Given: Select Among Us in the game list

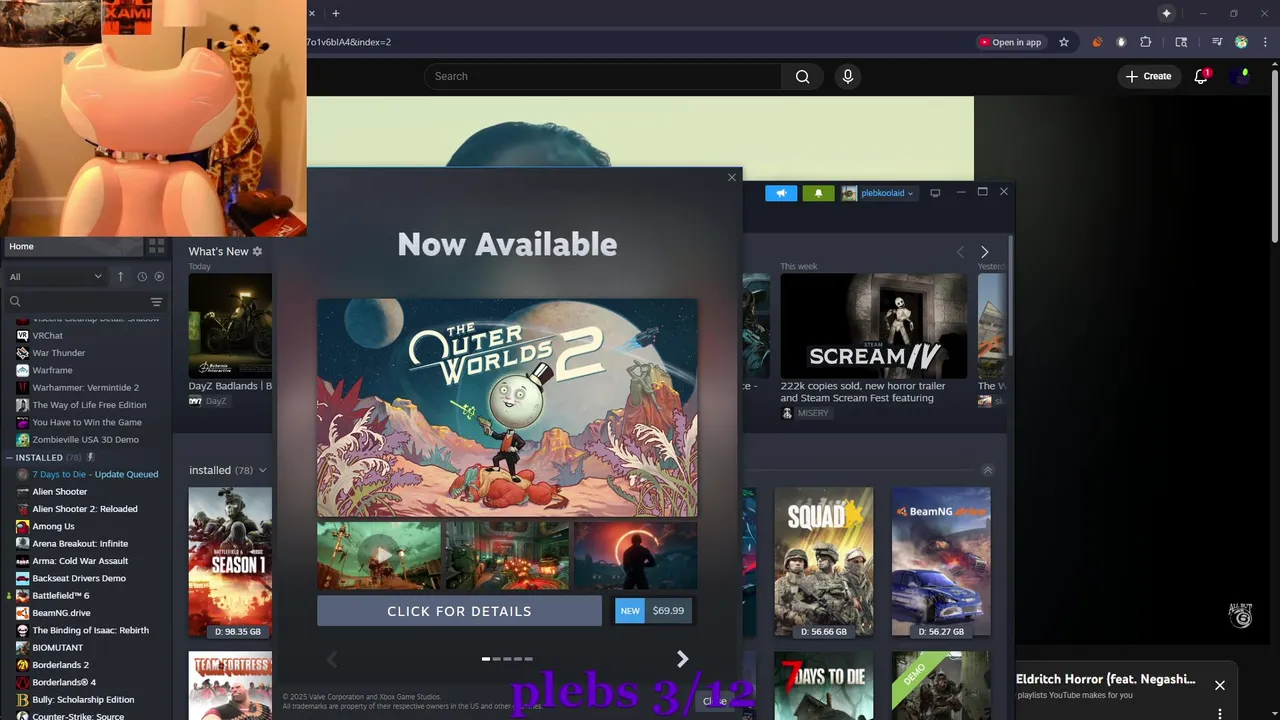Looking at the screenshot, I should pyautogui.click(x=53, y=526).
